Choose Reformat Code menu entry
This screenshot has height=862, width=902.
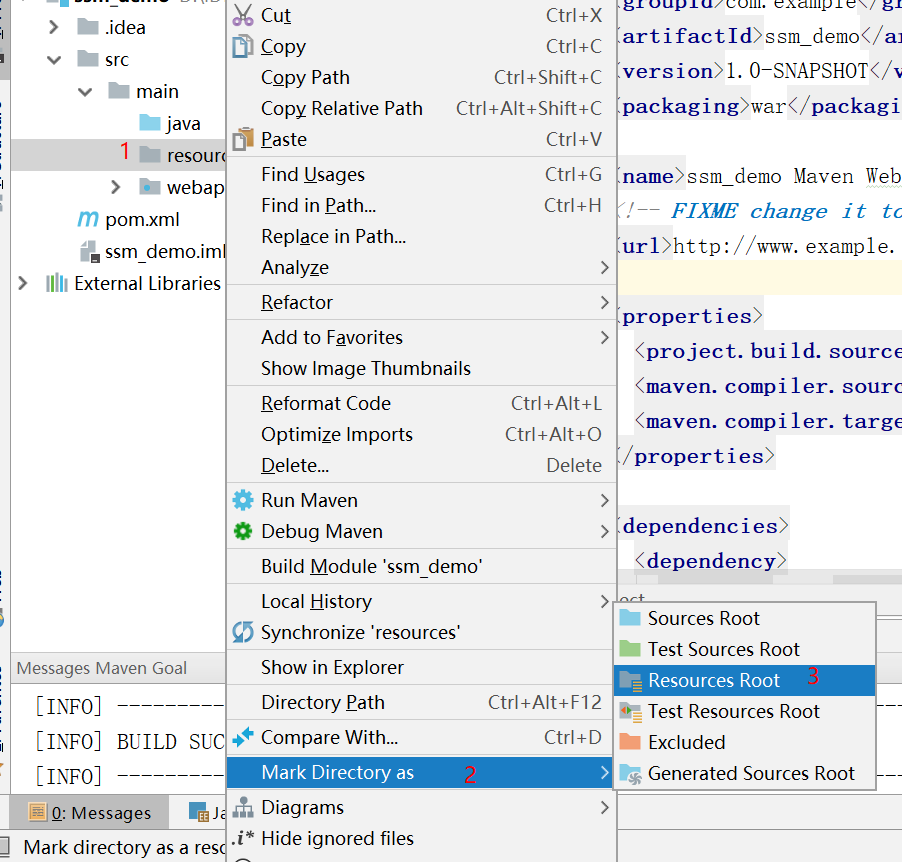point(421,403)
